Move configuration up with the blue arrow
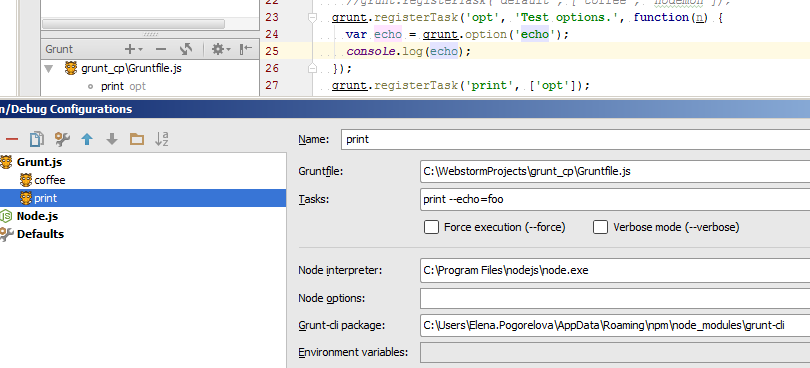Viewport: 810px width, 368px height. pos(87,139)
